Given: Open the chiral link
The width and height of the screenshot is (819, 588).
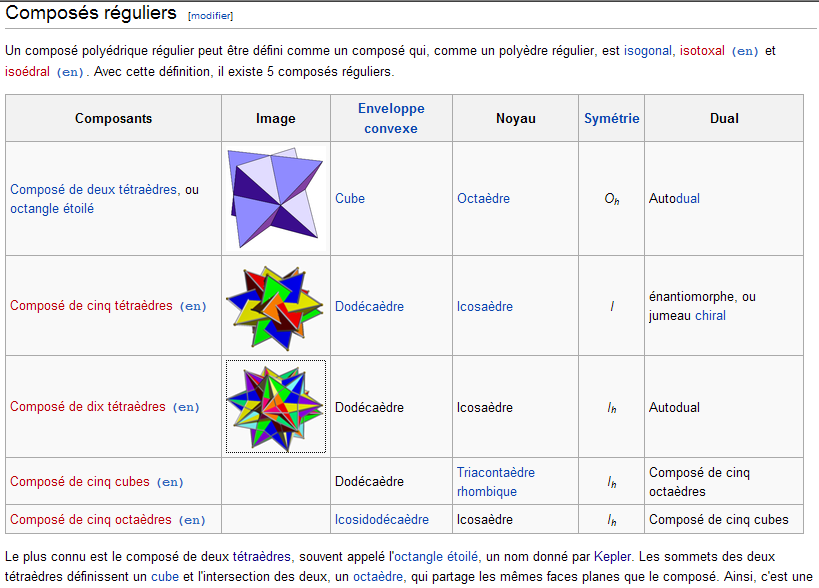Looking at the screenshot, I should (710, 316).
